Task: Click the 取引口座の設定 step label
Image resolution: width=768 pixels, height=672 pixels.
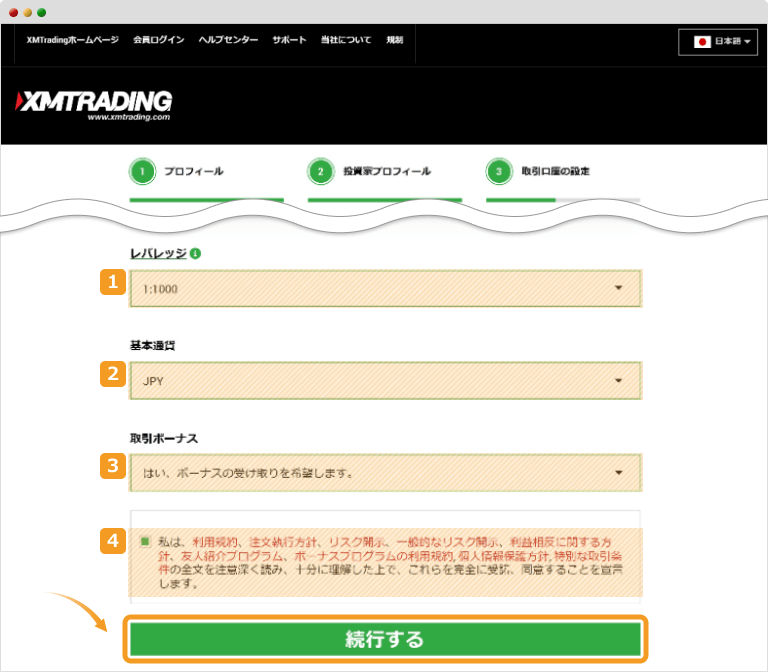Action: tap(555, 171)
